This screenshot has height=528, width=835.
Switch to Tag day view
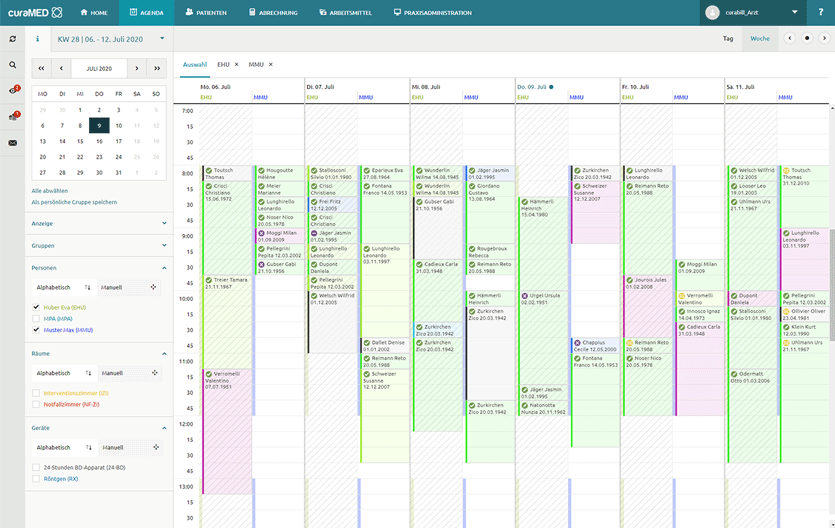(x=728, y=39)
